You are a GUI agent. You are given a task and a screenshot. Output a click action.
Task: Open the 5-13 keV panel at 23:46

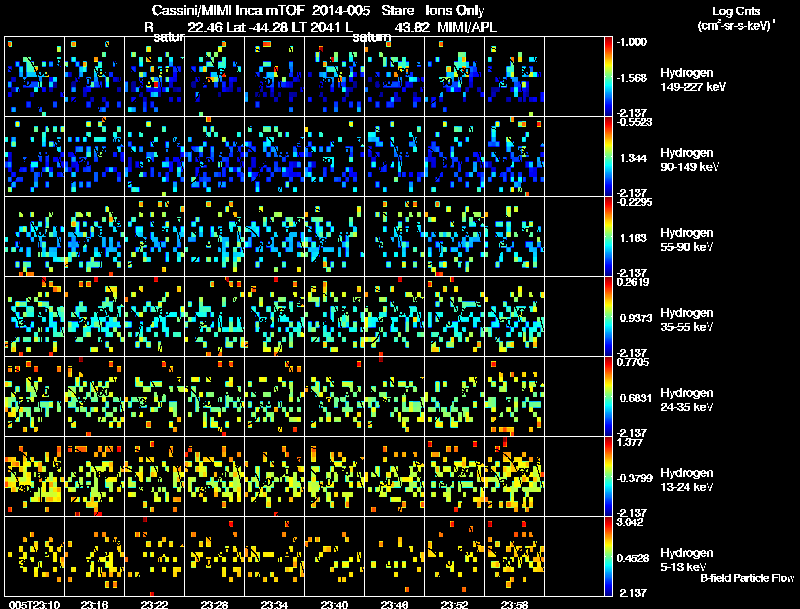pos(395,556)
